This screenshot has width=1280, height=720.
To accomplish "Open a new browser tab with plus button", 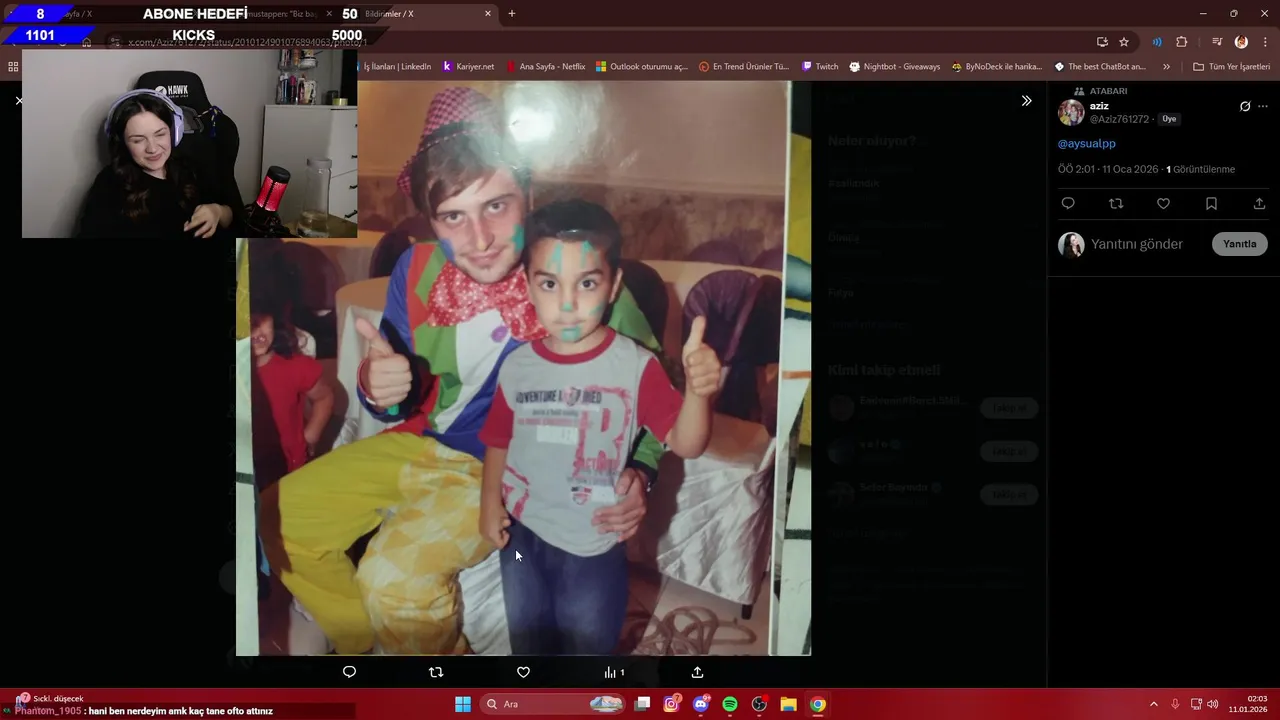I will click(512, 14).
